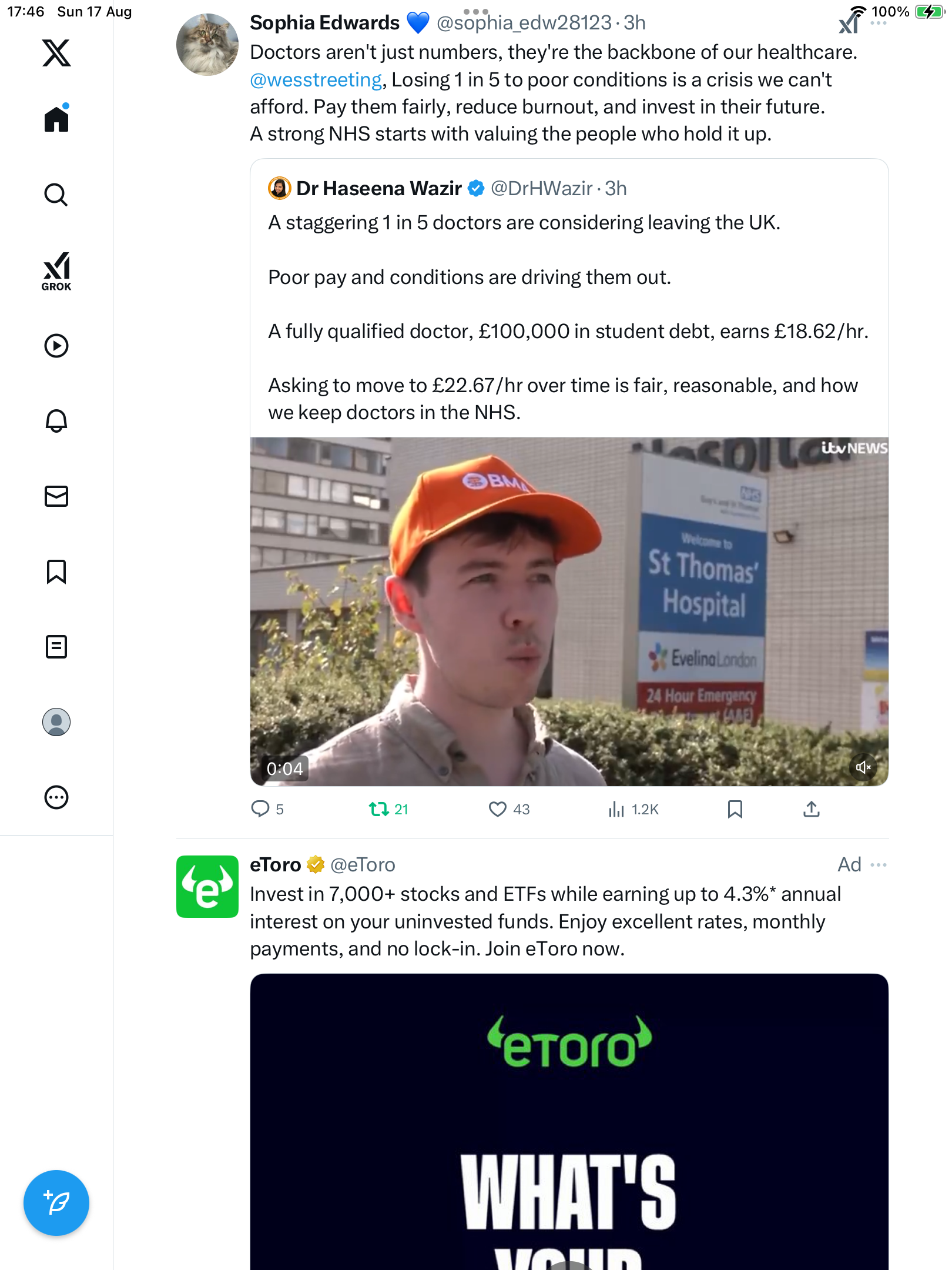Open the @wesstreeting mention link
Image resolution: width=952 pixels, height=1270 pixels.
(x=316, y=79)
